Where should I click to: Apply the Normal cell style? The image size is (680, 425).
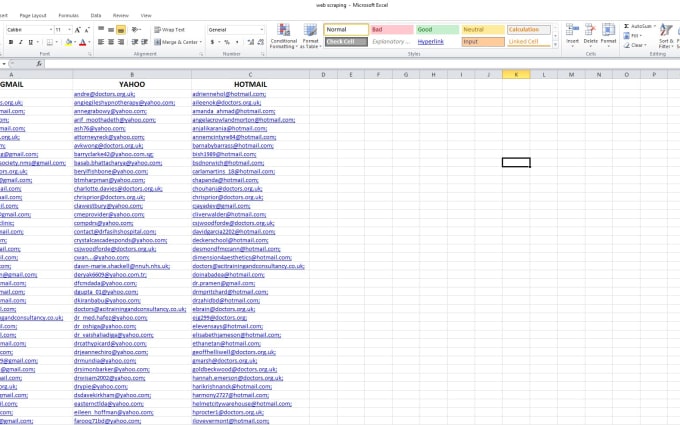(x=346, y=29)
